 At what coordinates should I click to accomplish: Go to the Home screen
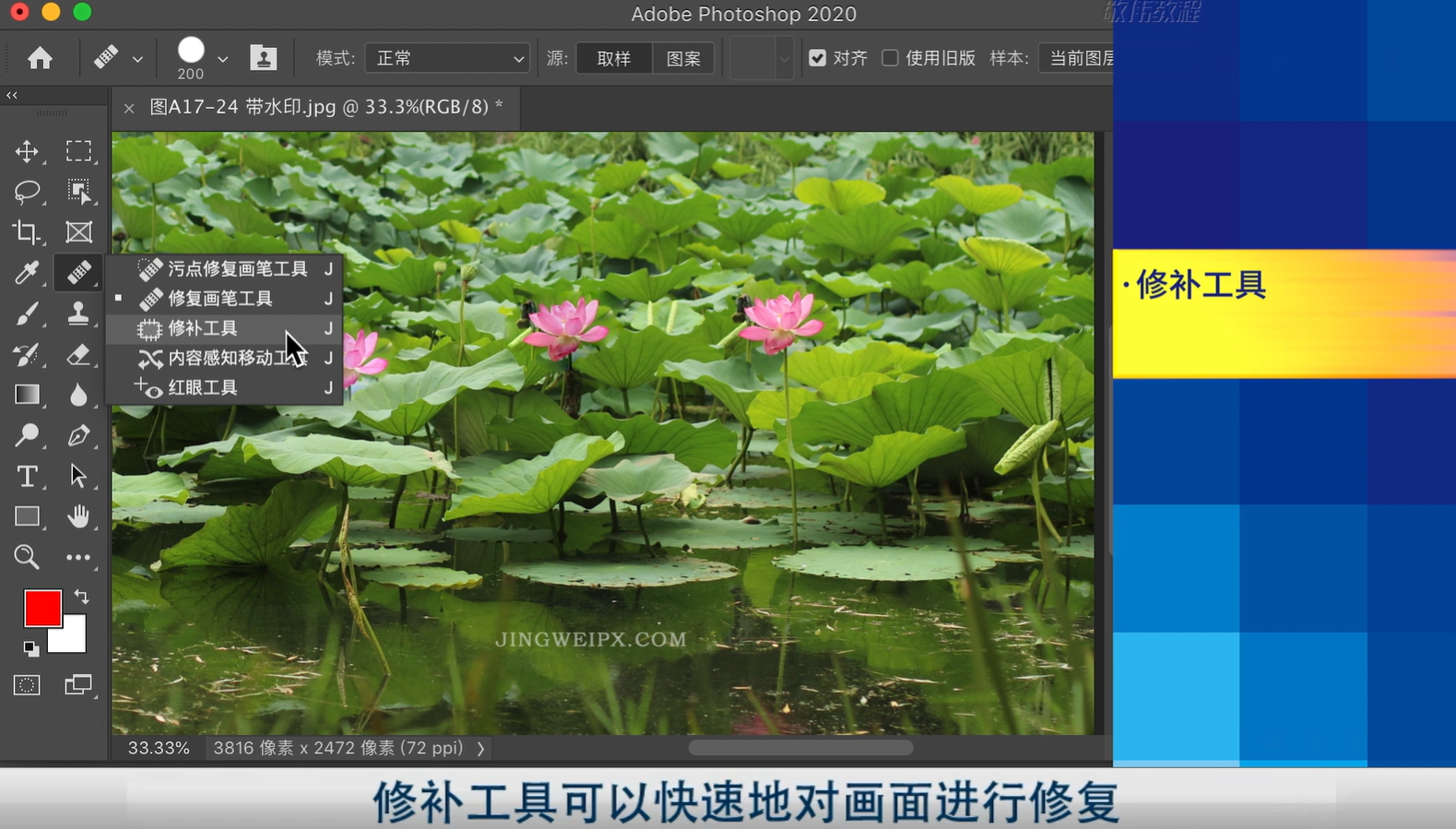tap(40, 58)
